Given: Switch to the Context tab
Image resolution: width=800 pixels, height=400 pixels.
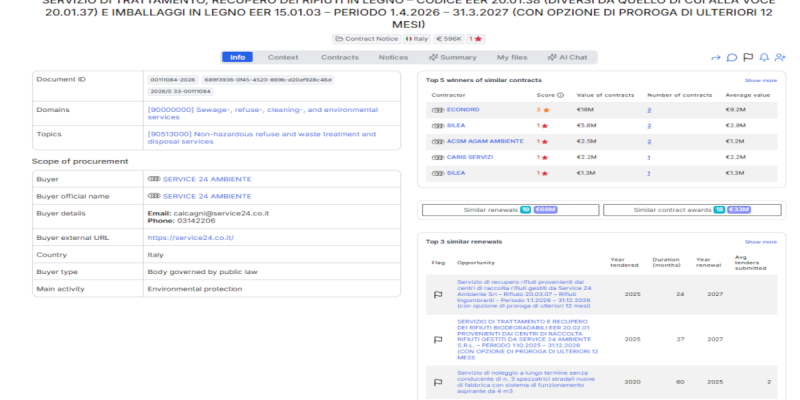Looking at the screenshot, I should pyautogui.click(x=283, y=57).
